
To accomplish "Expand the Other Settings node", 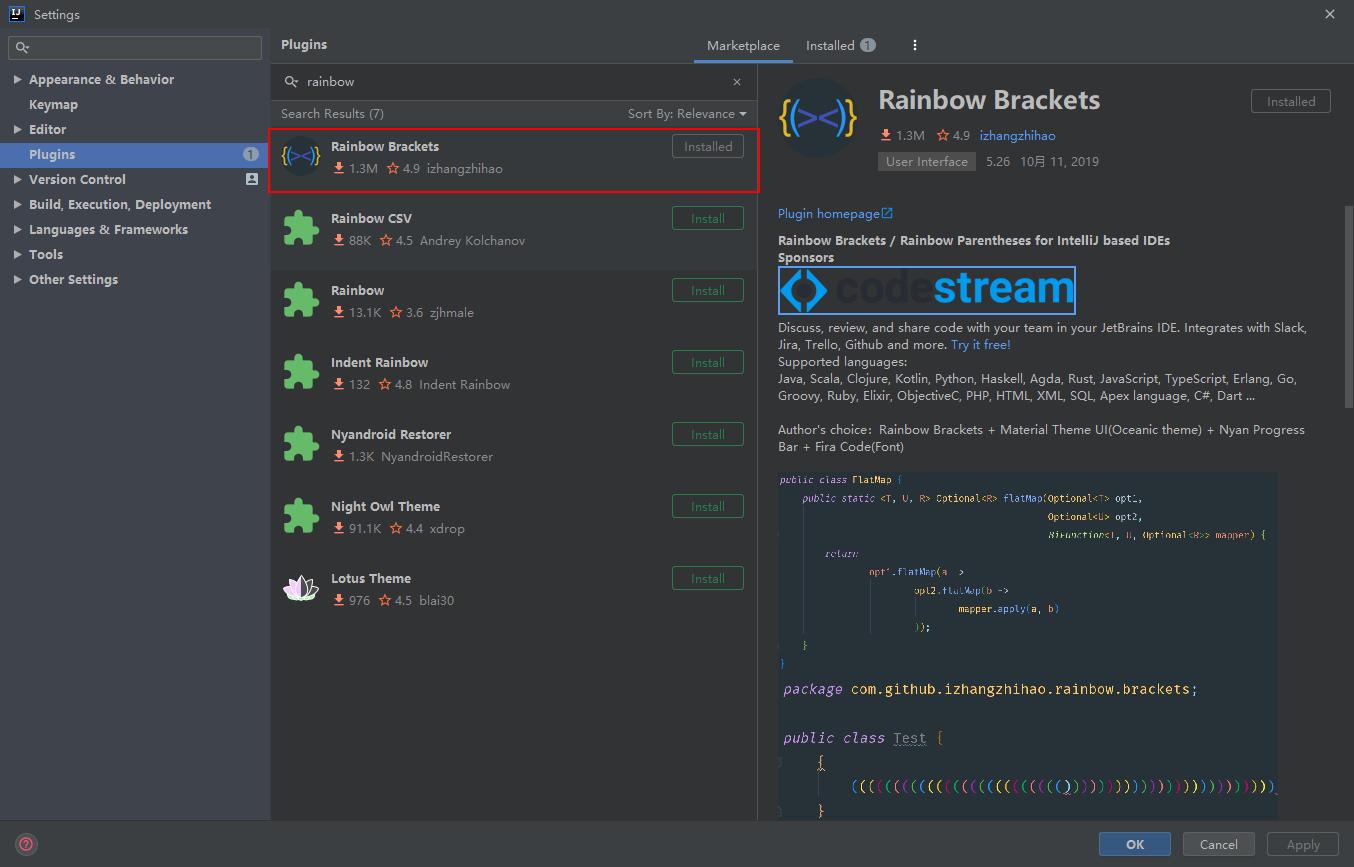I will coord(17,279).
